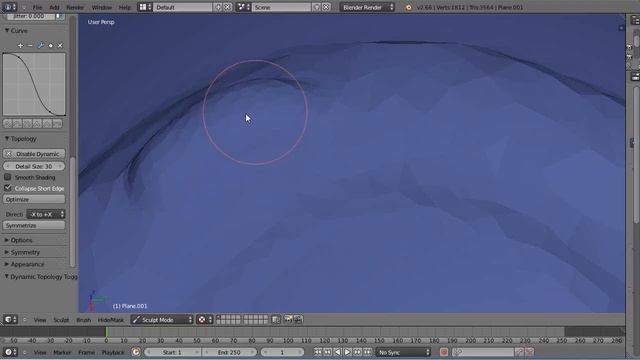This screenshot has width=640, height=360.
Task: Open the Render menu
Action: coord(75,7)
